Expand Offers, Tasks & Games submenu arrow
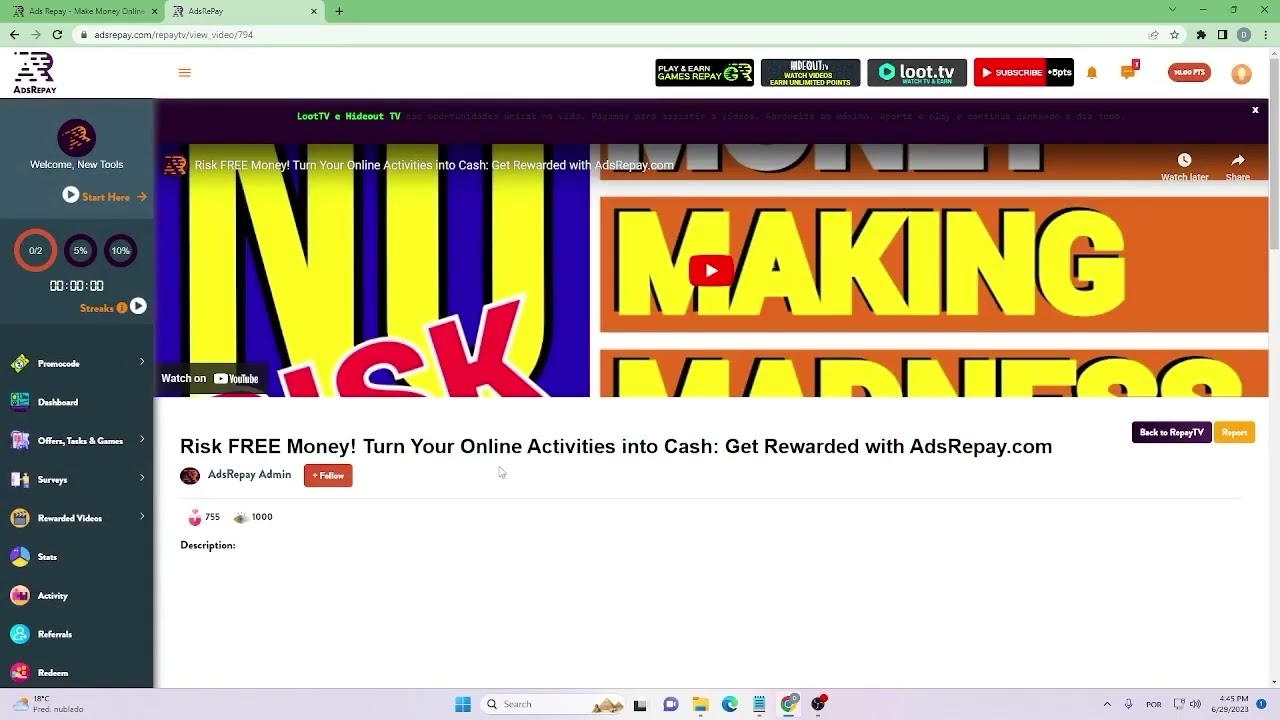Viewport: 1280px width, 720px height. pos(142,439)
